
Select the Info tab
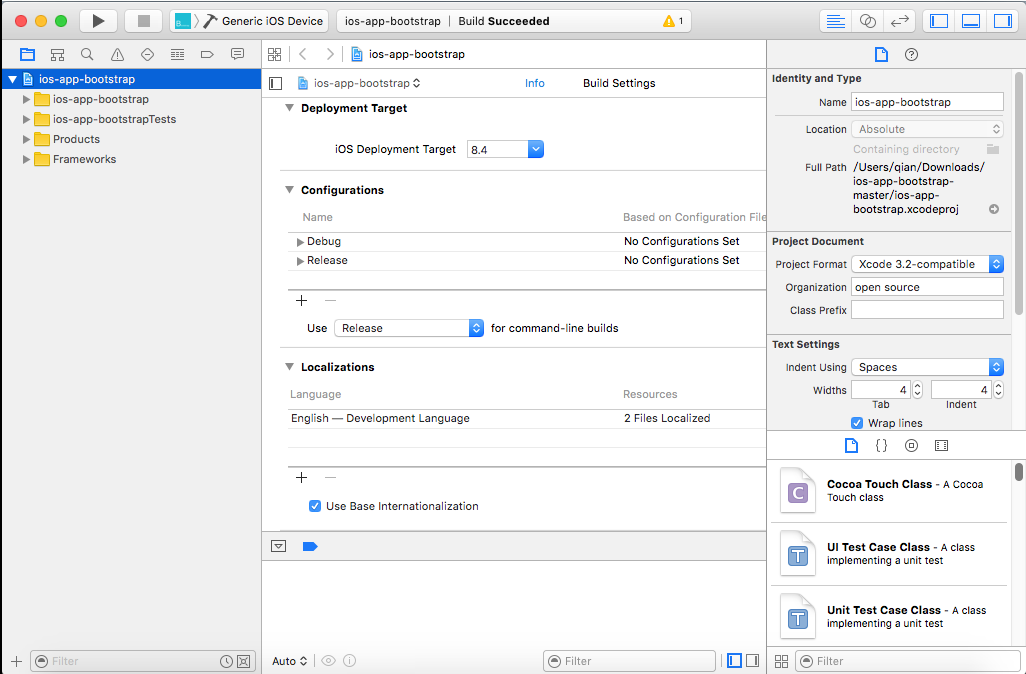click(535, 83)
